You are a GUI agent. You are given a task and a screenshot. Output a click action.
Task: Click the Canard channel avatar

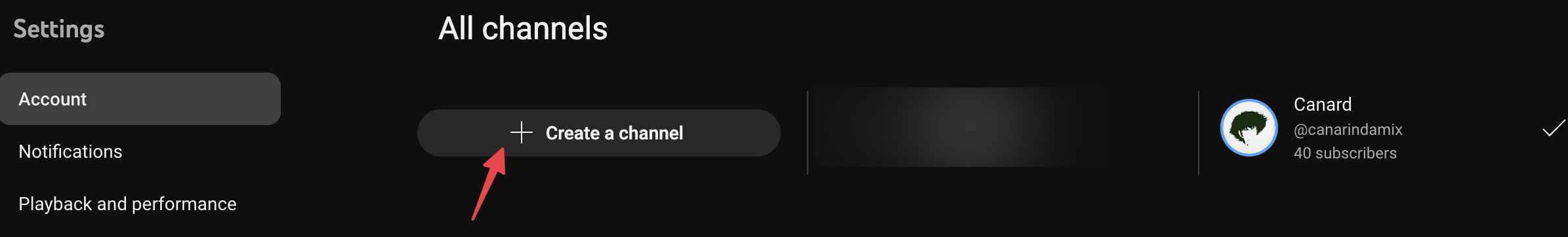coord(1249,128)
